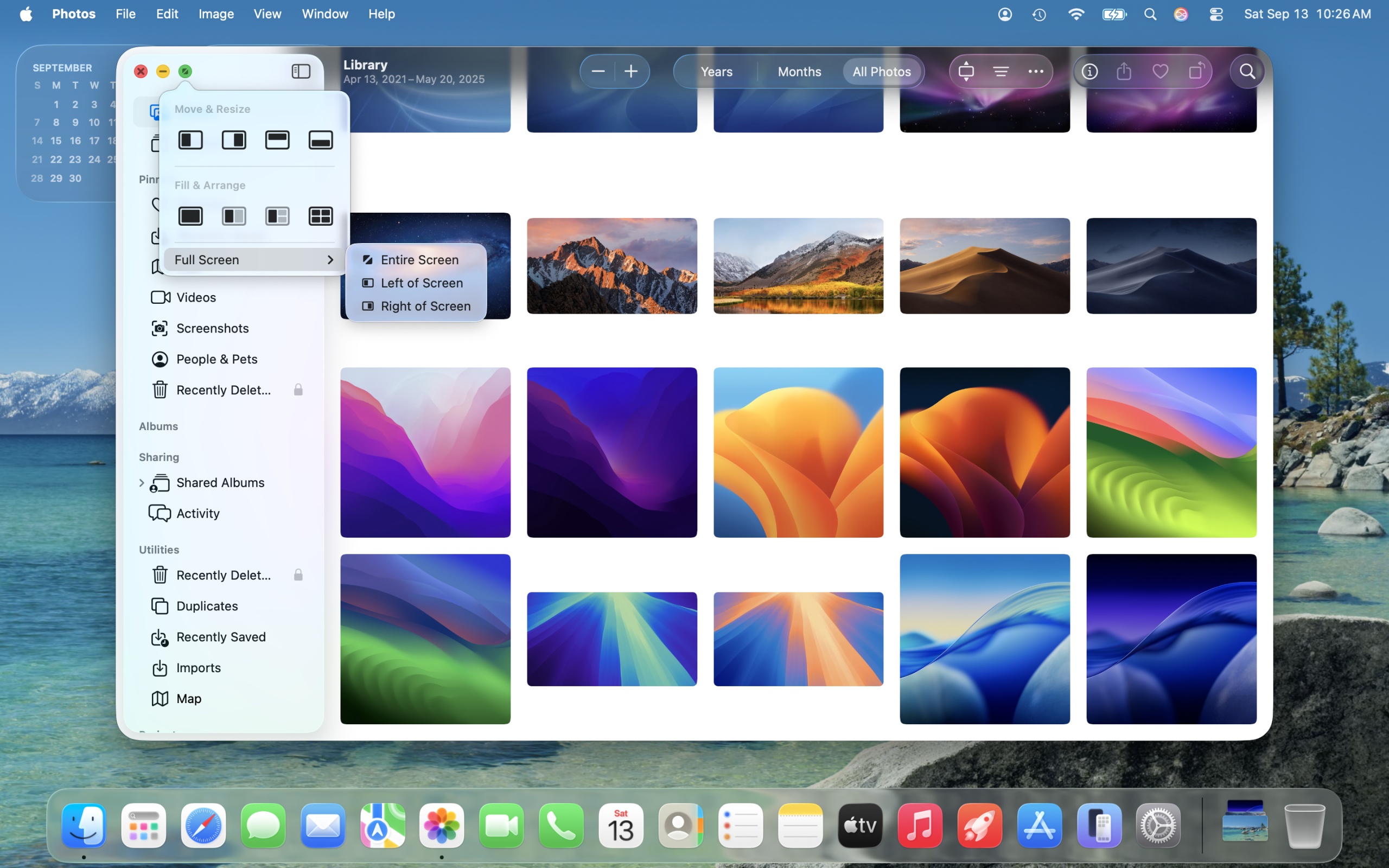Arrange windows in four quarters icon
1389x868 pixels.
pos(320,216)
